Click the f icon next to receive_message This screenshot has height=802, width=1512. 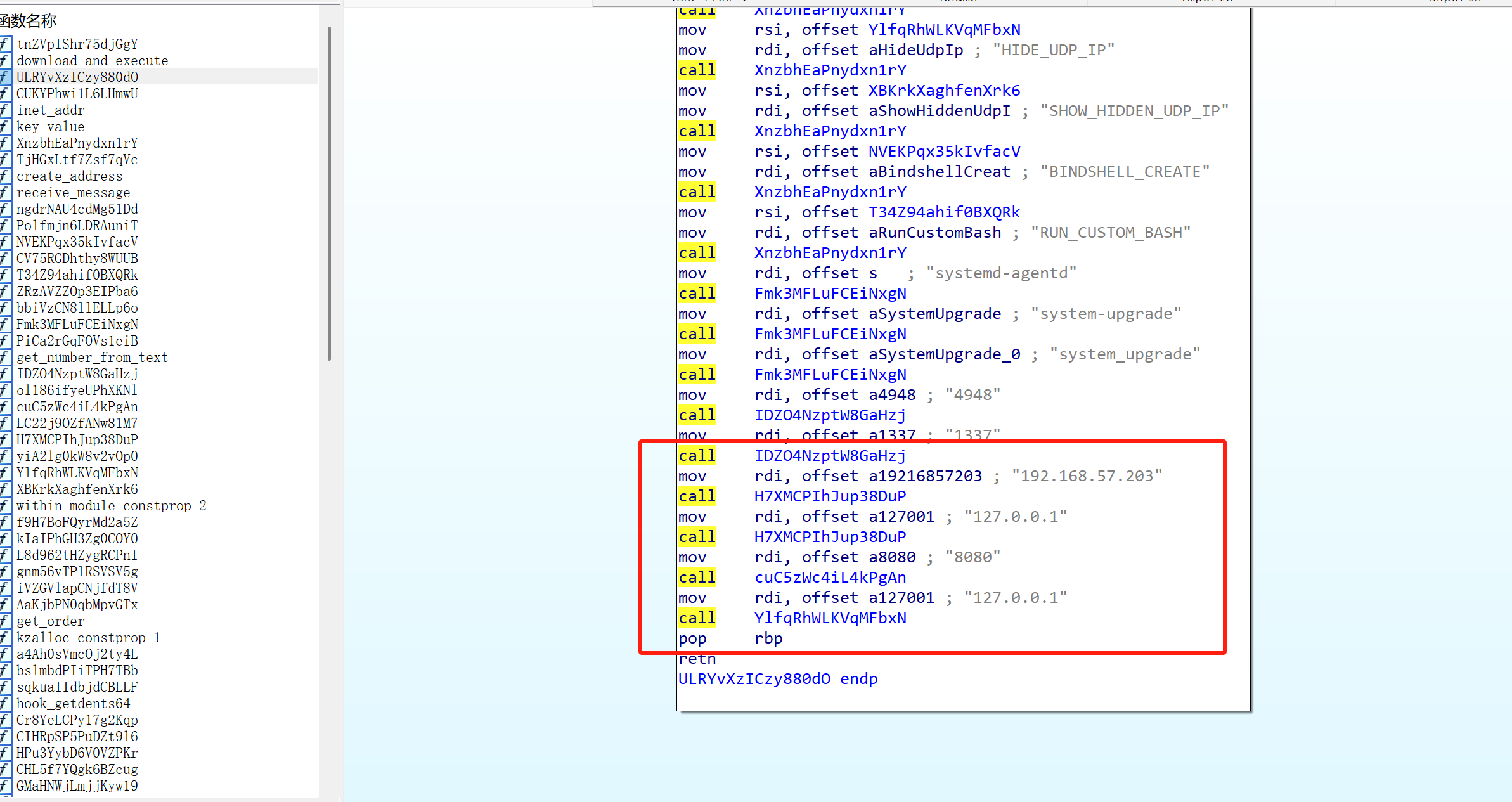coord(6,192)
